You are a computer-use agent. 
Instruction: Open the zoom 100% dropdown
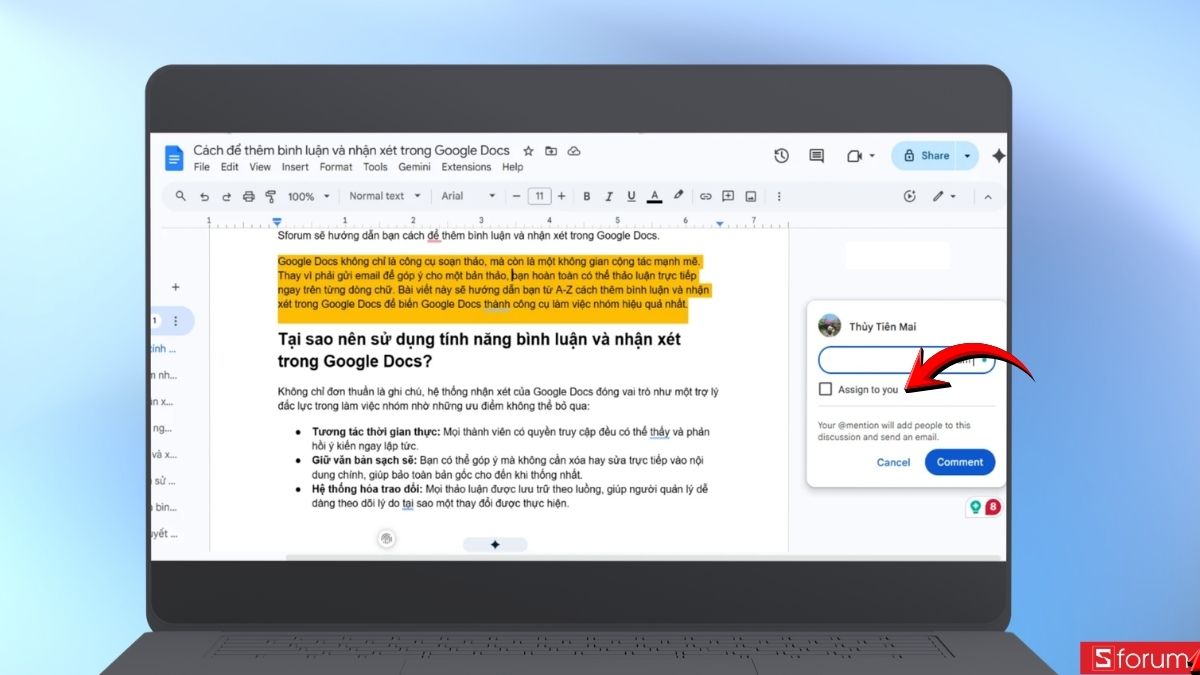[307, 196]
